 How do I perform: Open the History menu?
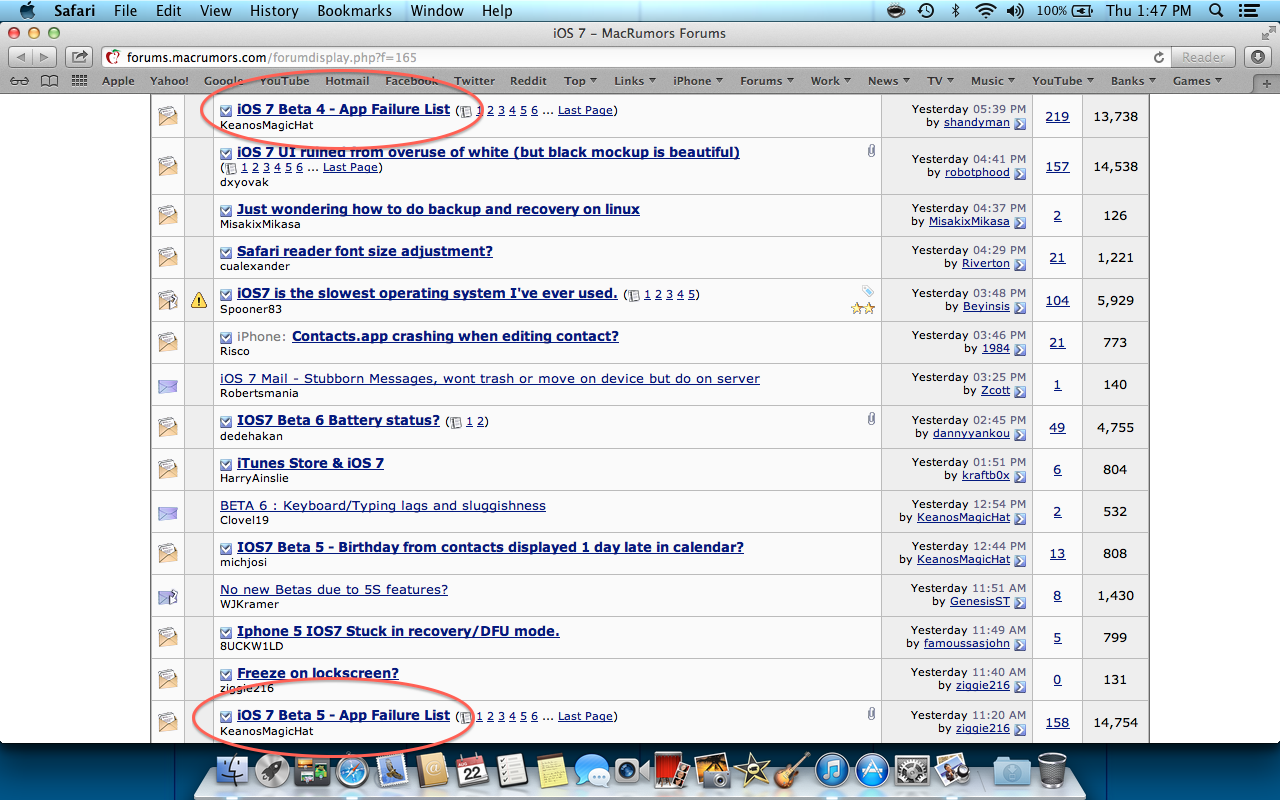[x=274, y=11]
